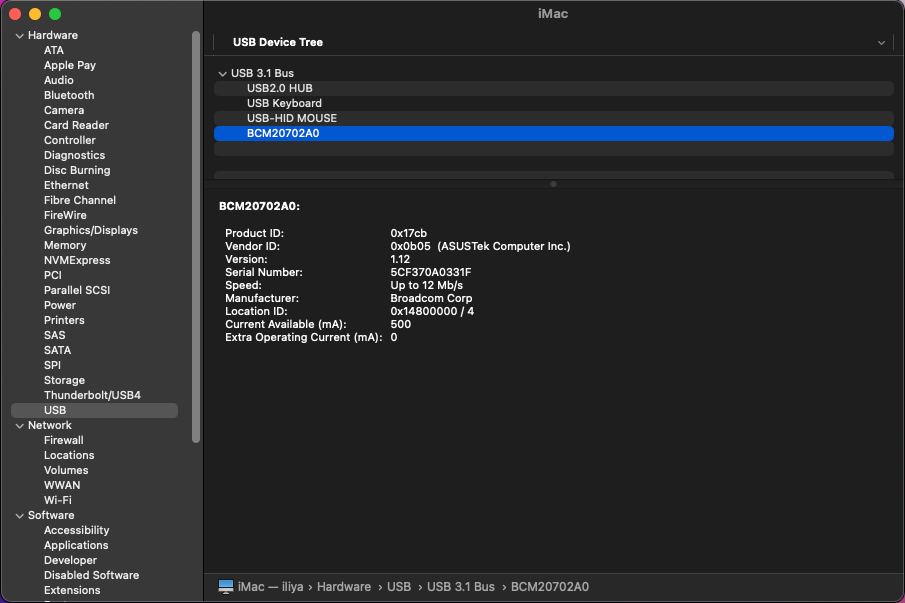
Task: Collapse the USB 3.1 Bus tree chevron
Action: click(222, 74)
